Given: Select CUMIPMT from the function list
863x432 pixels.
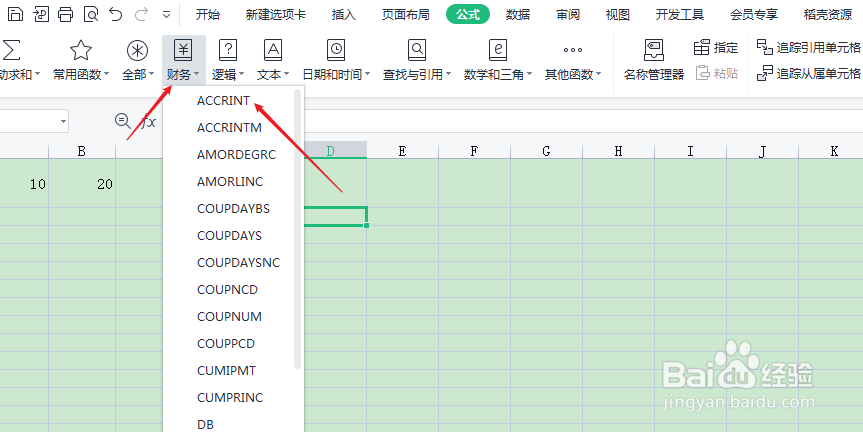Looking at the screenshot, I should pos(227,370).
